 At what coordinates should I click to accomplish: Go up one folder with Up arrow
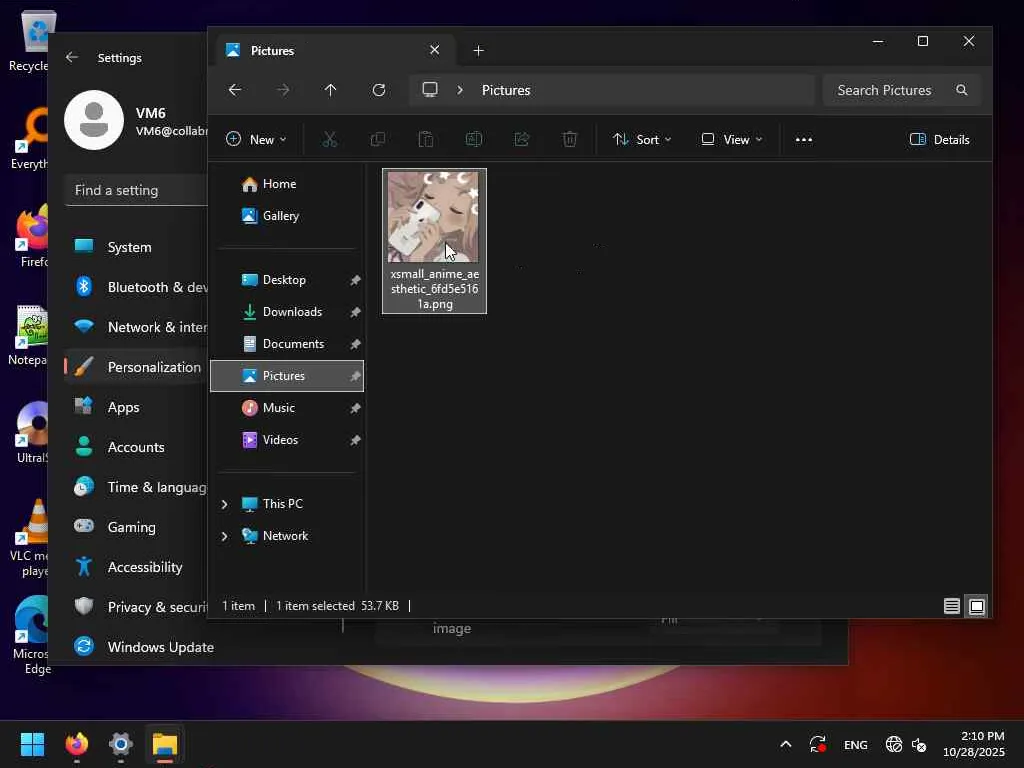tap(331, 90)
